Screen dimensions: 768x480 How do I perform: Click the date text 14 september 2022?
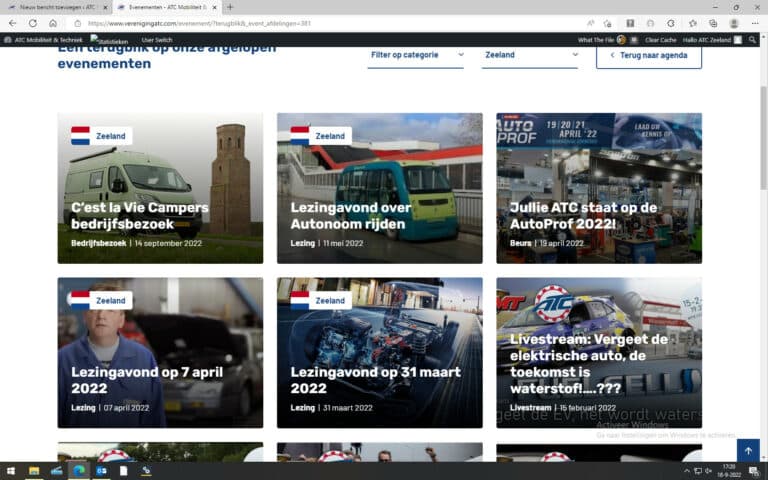[x=168, y=243]
